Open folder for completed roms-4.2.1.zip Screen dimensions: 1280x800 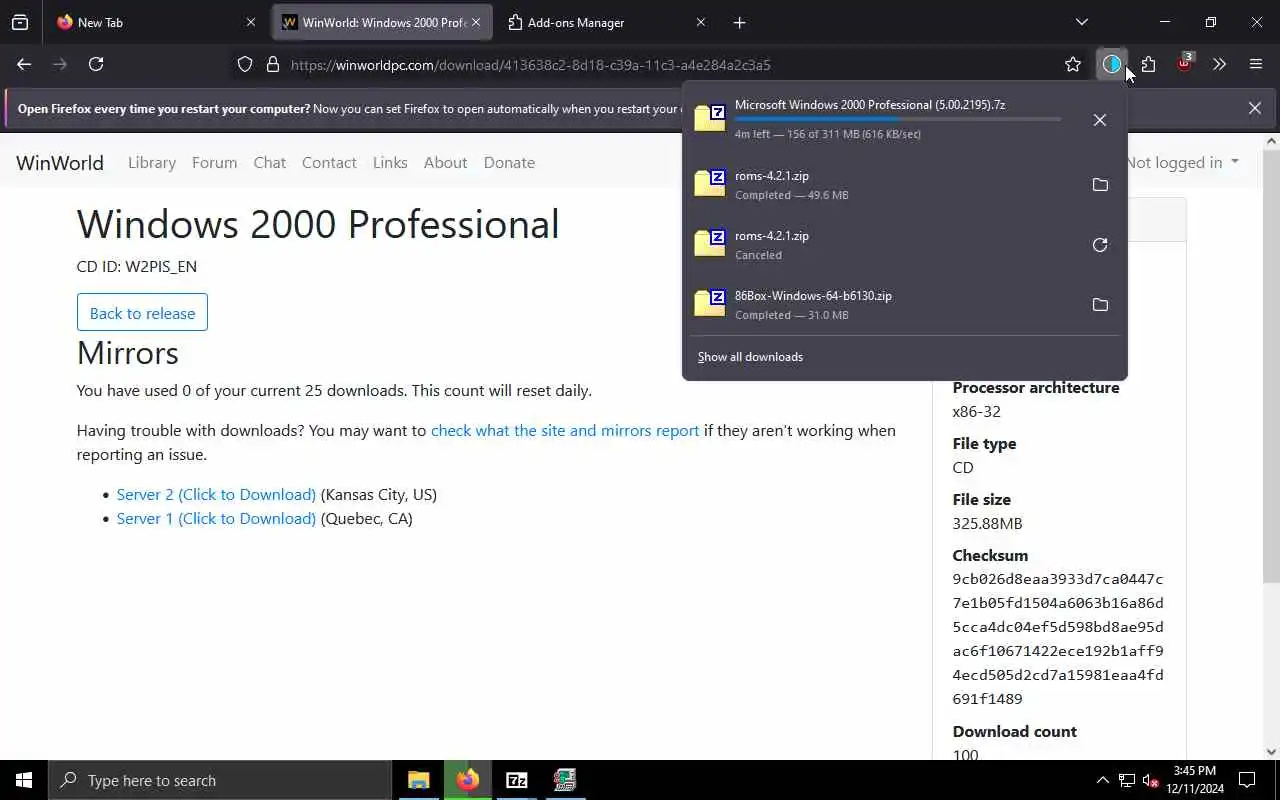pos(1100,185)
